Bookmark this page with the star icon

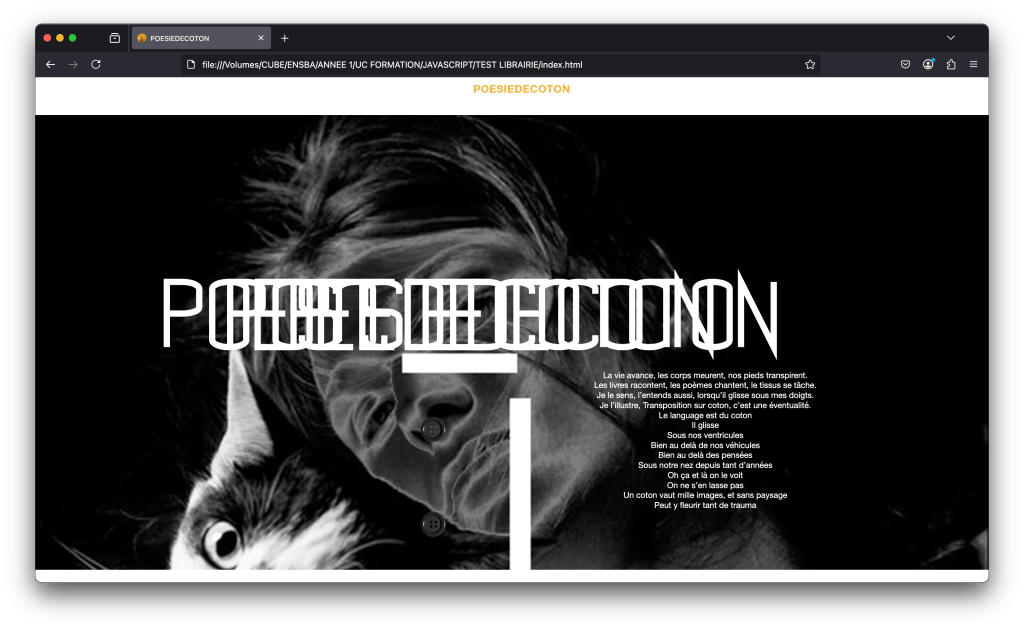coord(810,64)
